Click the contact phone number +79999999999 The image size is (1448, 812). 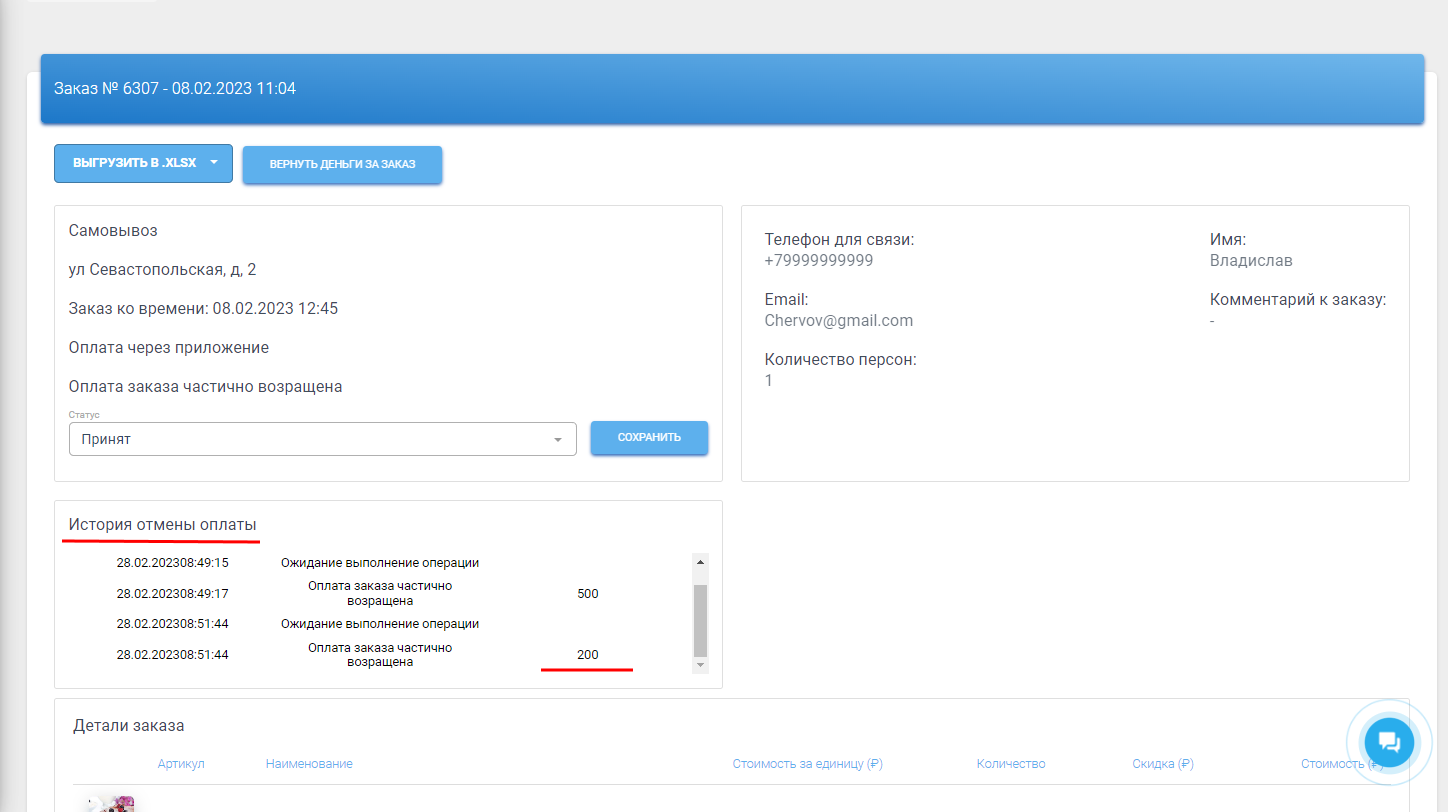point(818,261)
